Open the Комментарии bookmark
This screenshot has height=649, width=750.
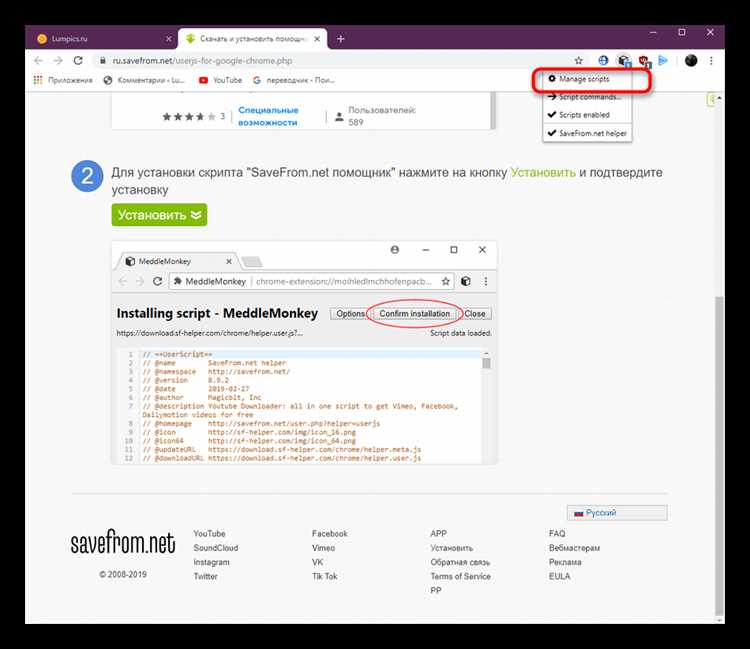(x=144, y=80)
